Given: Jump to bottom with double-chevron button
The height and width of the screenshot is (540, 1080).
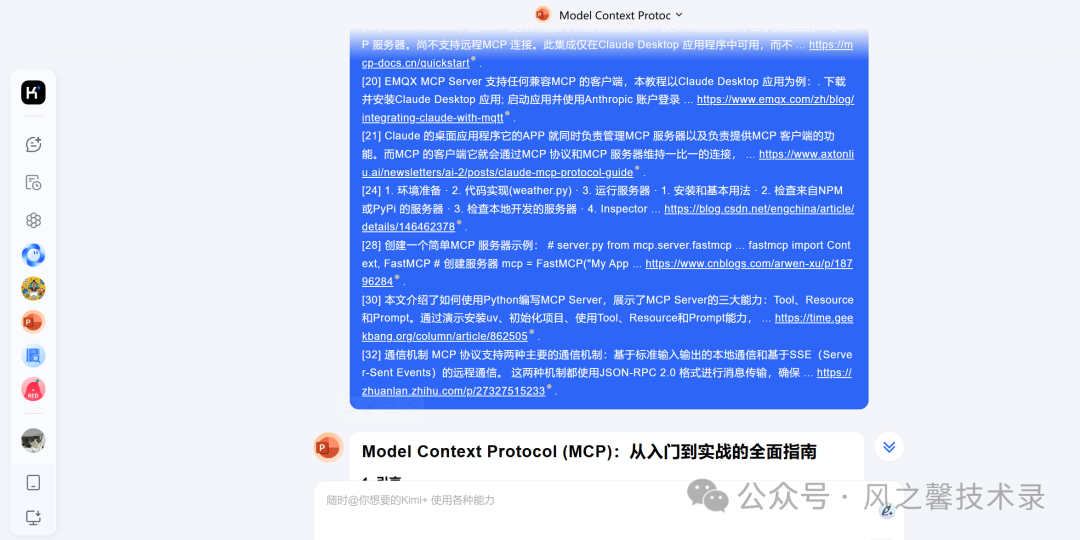Looking at the screenshot, I should tap(889, 447).
